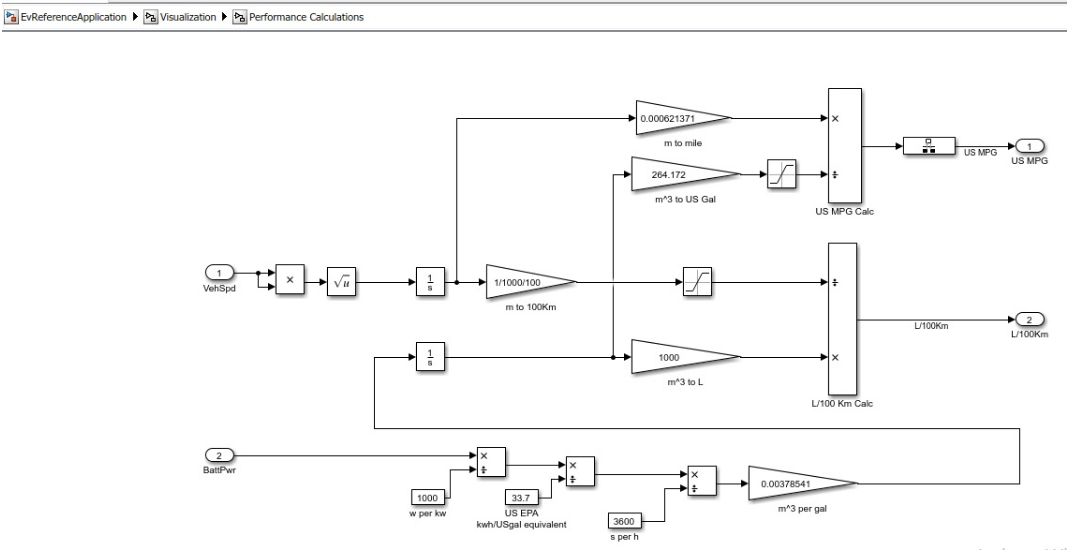The image size is (1067, 551).
Task: Select the product block after VehSpd
Action: coord(290,279)
